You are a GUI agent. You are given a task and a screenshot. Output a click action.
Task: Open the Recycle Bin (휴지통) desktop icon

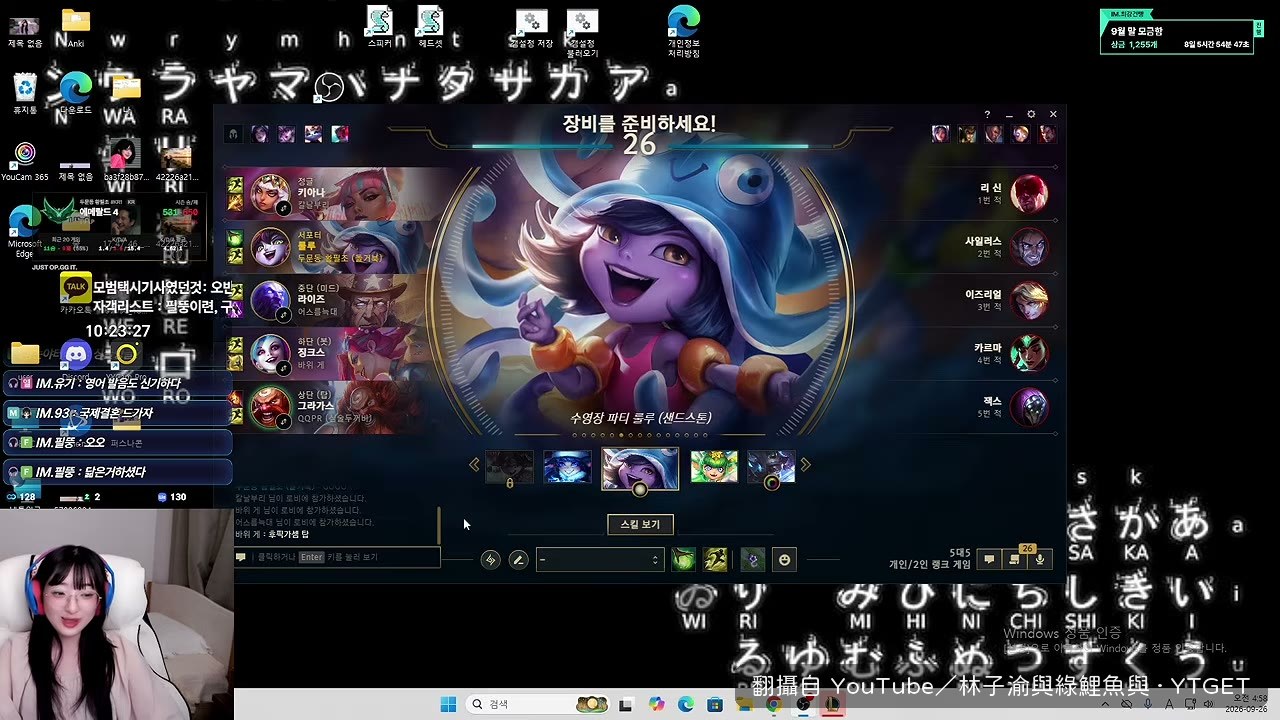[x=25, y=93]
